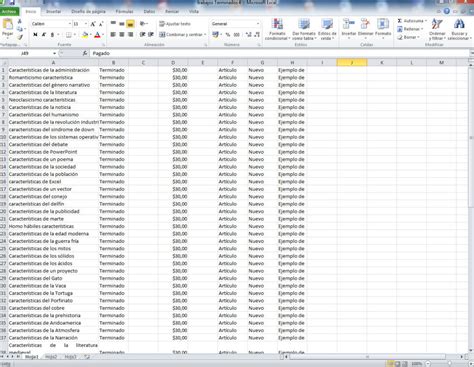Expand the Name Box dropdown arrow
Screen dimensions: 474x367
pyautogui.click(x=54, y=53)
